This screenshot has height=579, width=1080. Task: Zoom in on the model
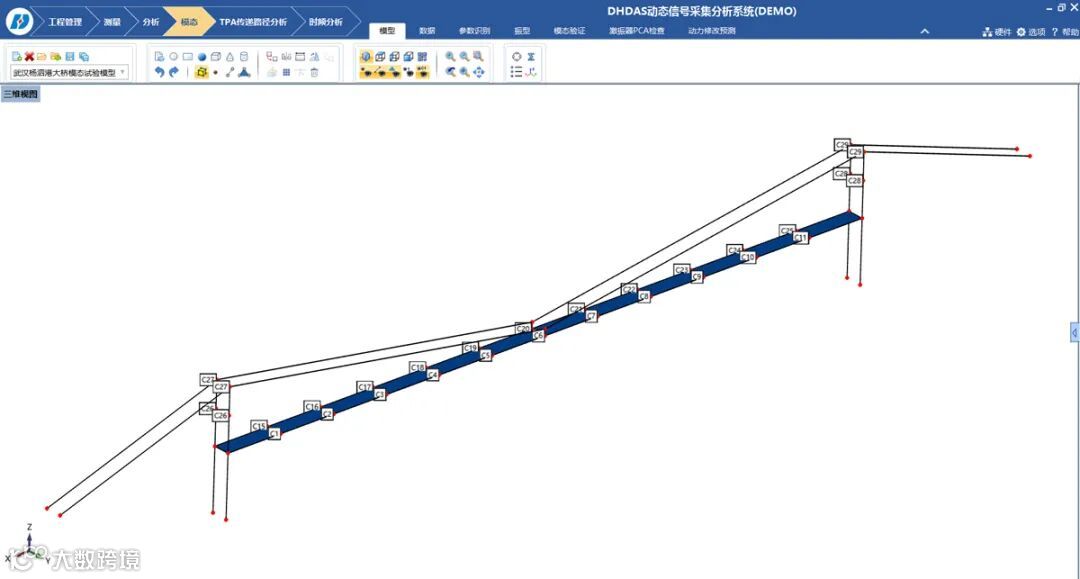coord(450,56)
